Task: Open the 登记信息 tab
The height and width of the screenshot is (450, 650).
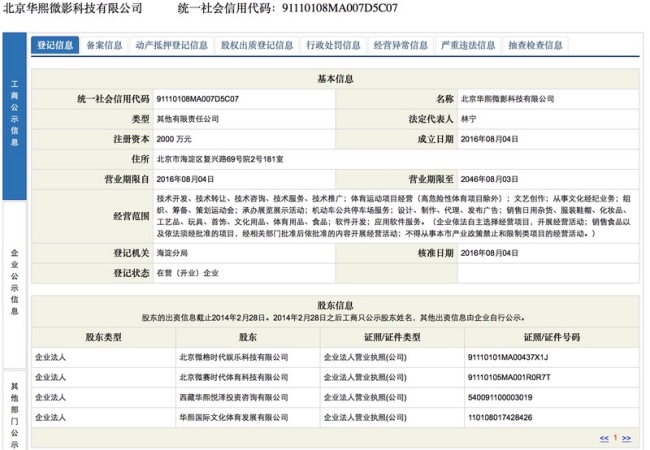Action: coord(55,45)
